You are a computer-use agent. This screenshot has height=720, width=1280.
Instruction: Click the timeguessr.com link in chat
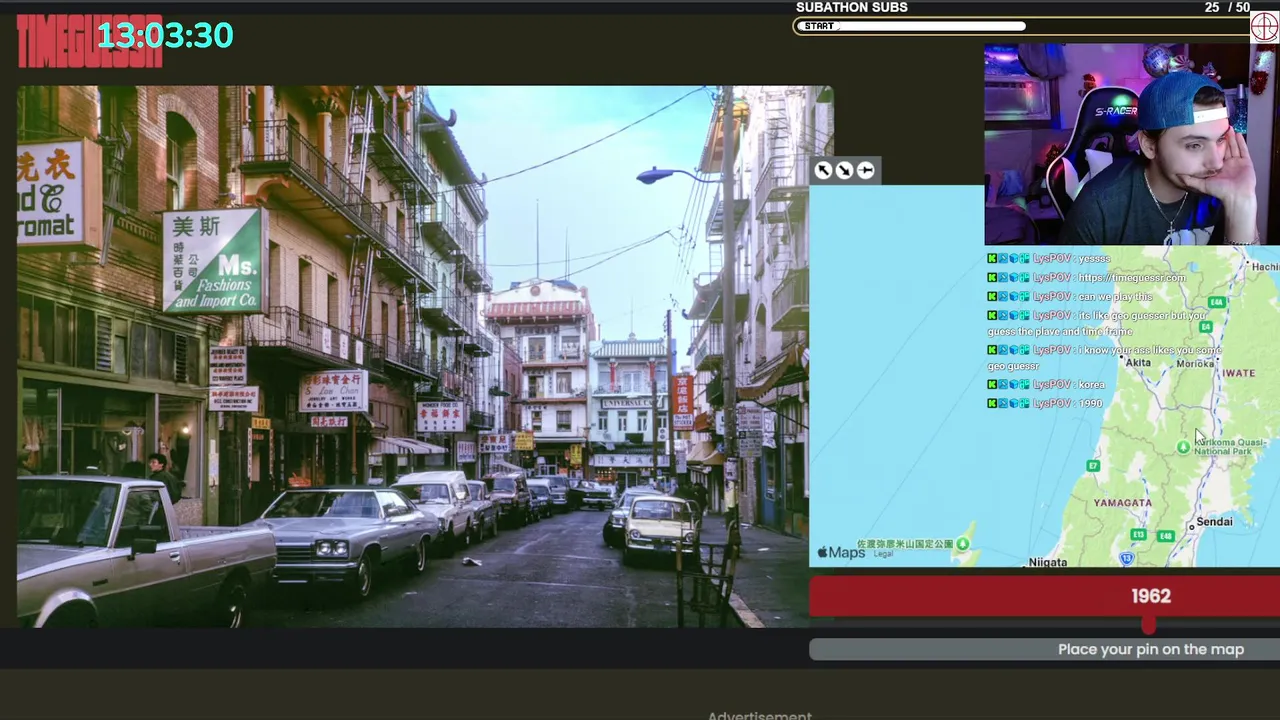(1131, 277)
